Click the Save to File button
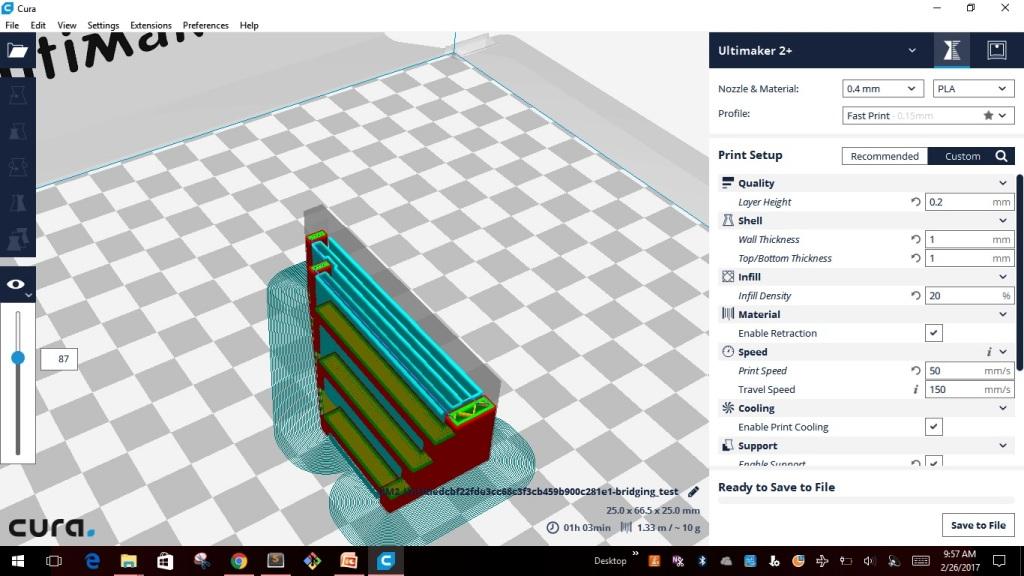 point(978,525)
